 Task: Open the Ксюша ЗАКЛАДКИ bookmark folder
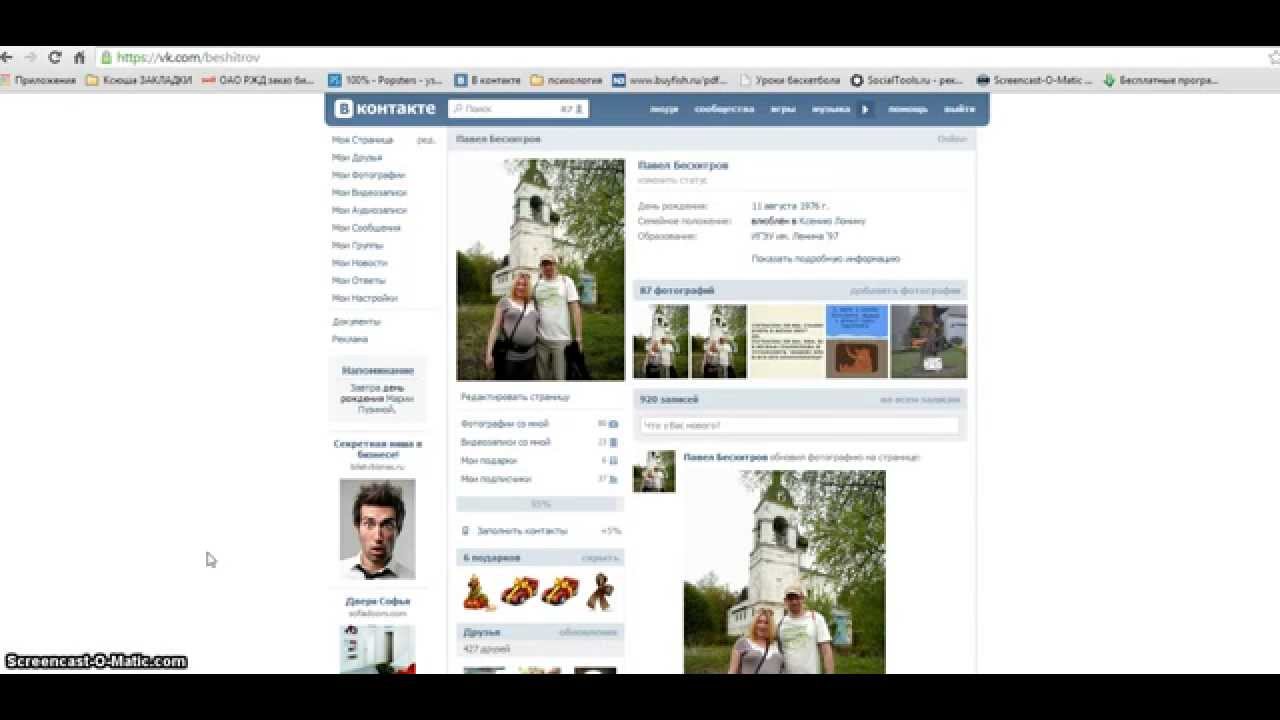139,80
